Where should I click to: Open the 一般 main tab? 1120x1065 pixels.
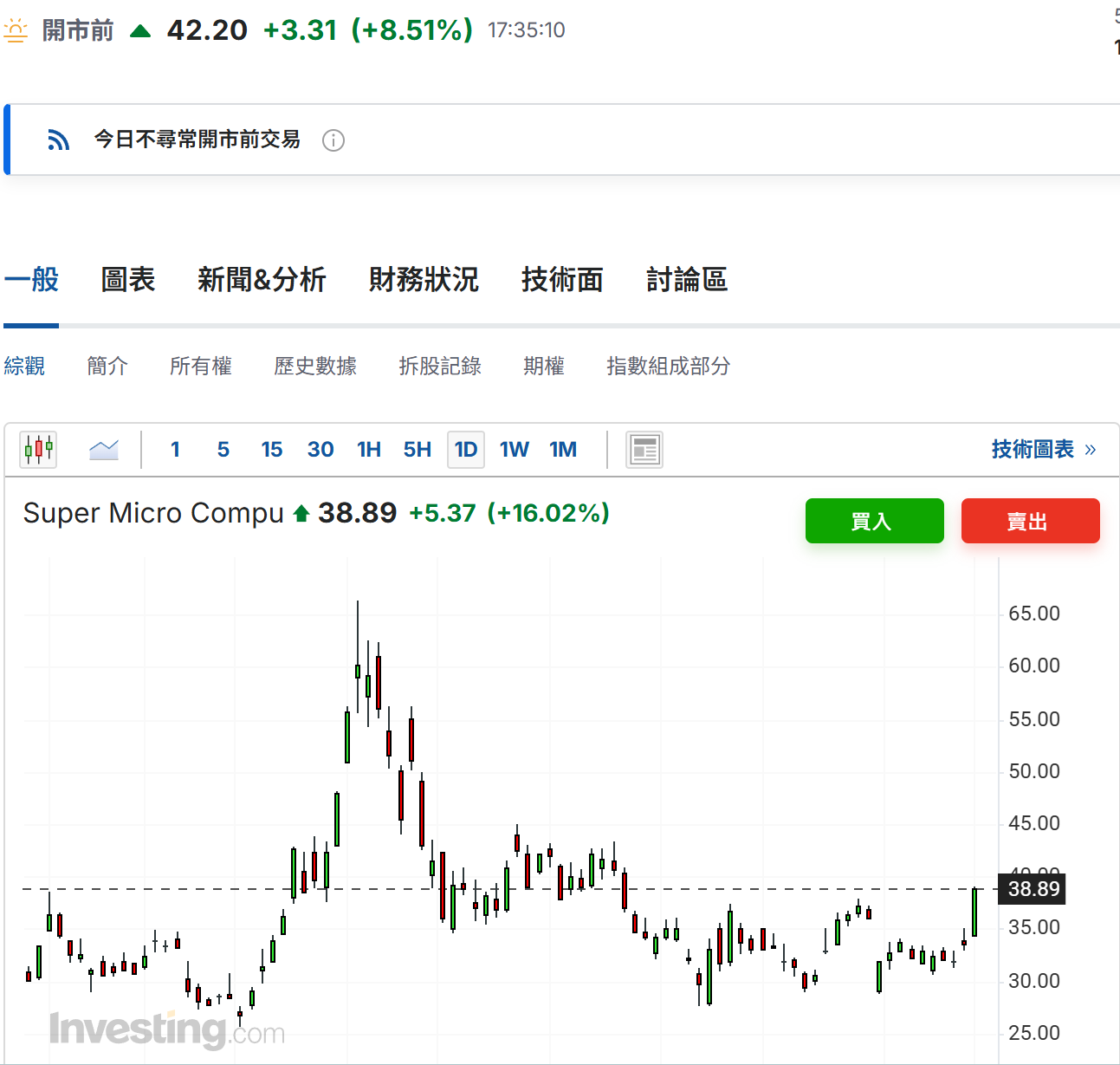[x=31, y=280]
